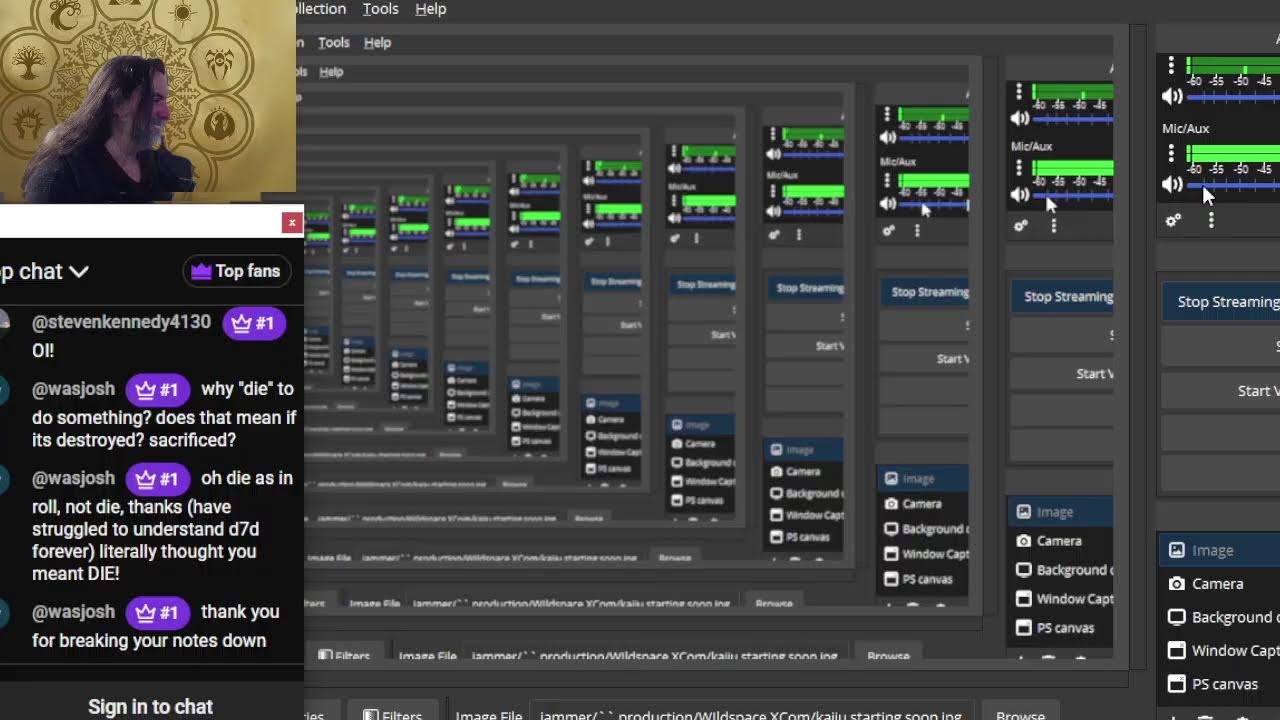The height and width of the screenshot is (720, 1280).
Task: Click Stop Streaming in third-largest nested OBS
Action: pyautogui.click(x=924, y=292)
